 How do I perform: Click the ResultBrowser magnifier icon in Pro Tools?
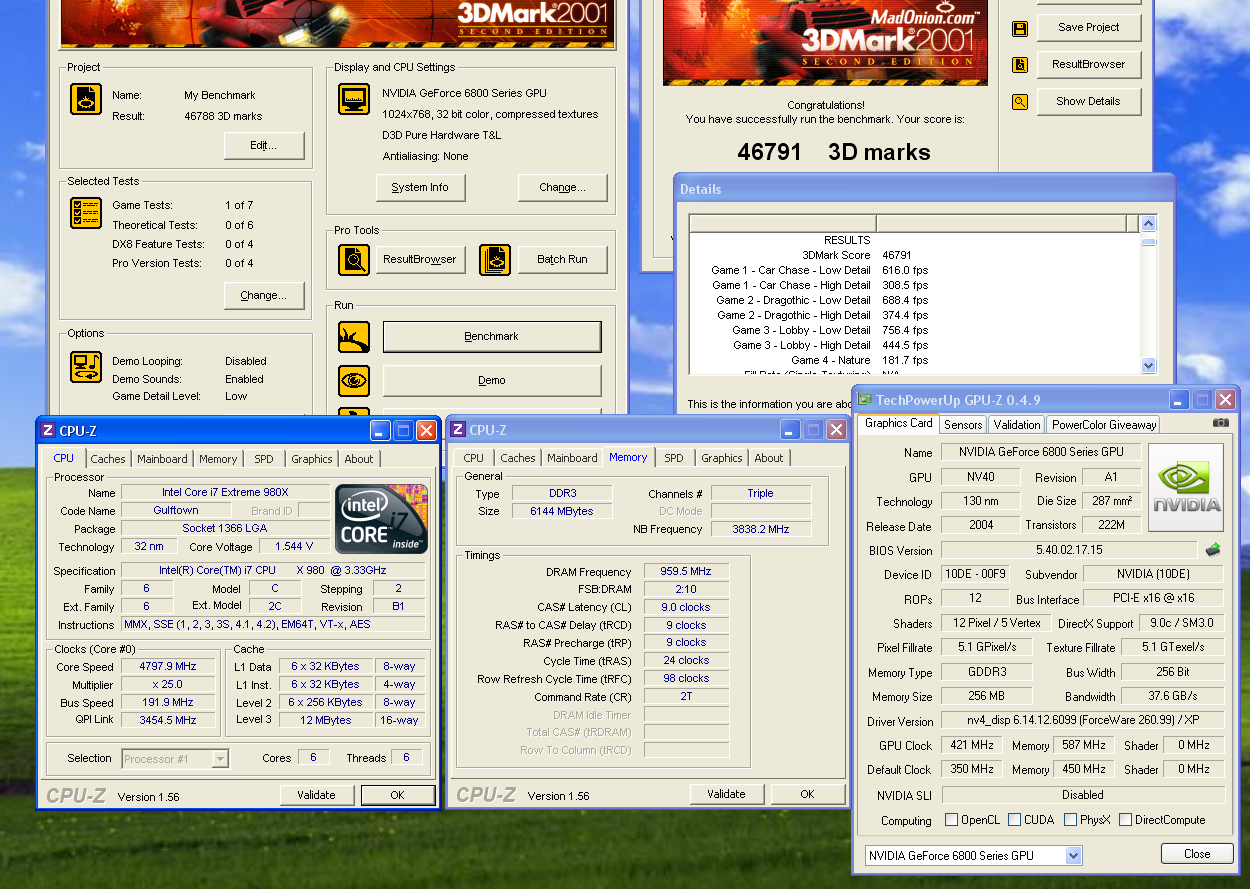pyautogui.click(x=354, y=260)
